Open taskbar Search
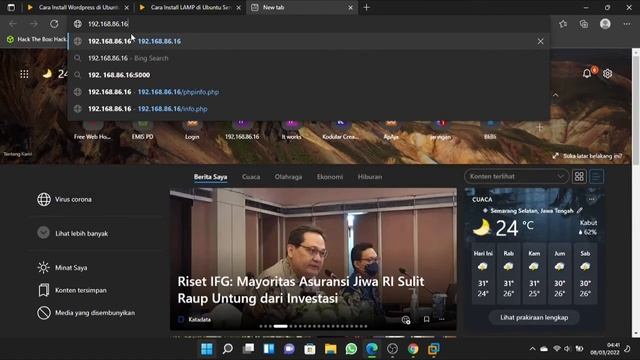640x360 pixels. (x=228, y=349)
